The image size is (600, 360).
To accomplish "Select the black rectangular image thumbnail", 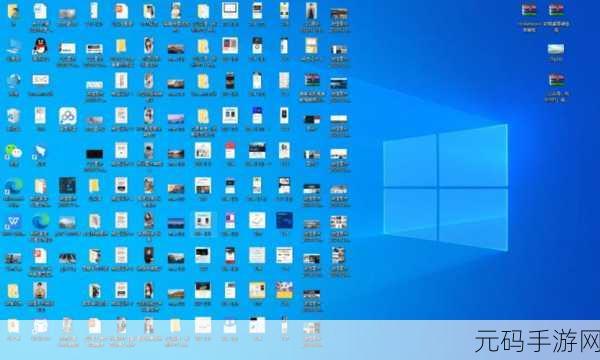I will pos(94,154).
